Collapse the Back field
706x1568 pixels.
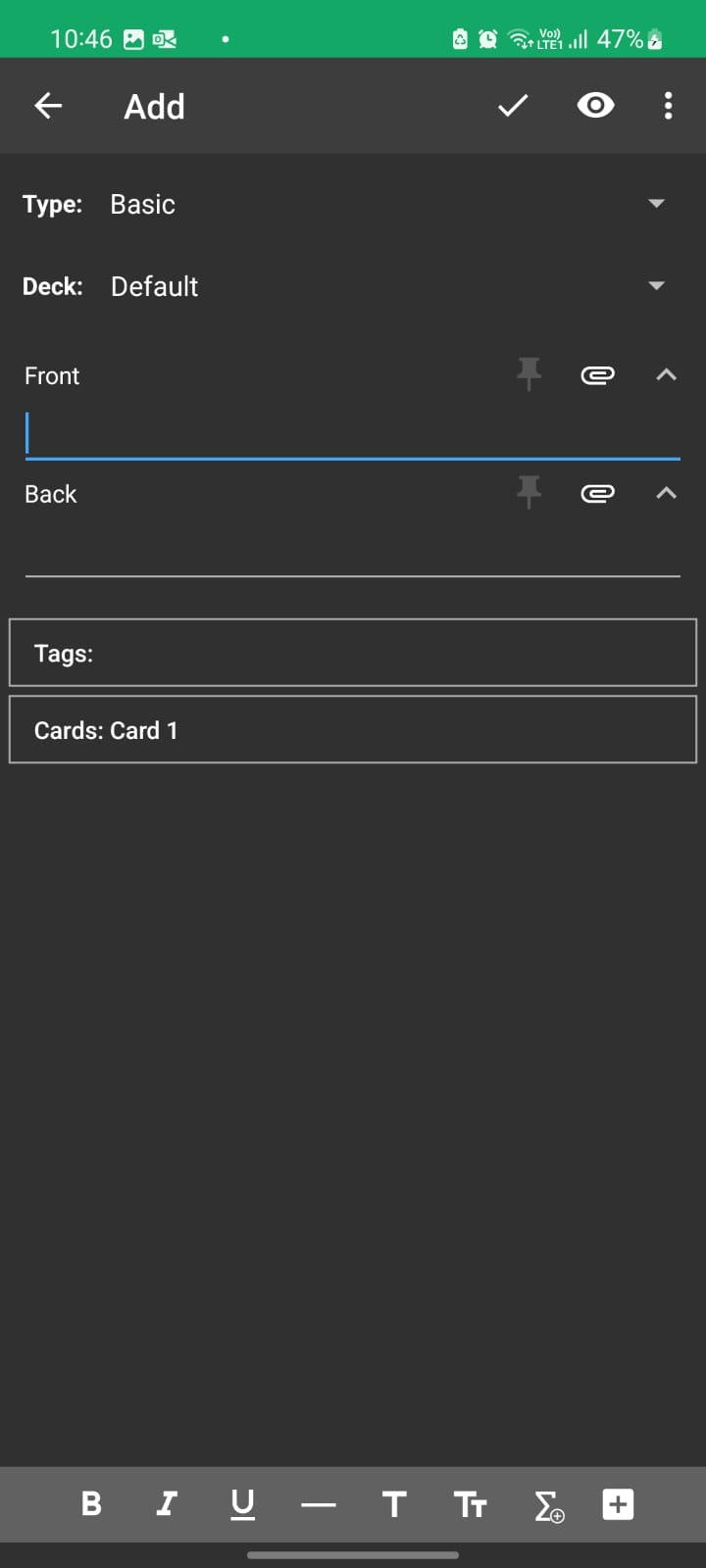point(666,494)
